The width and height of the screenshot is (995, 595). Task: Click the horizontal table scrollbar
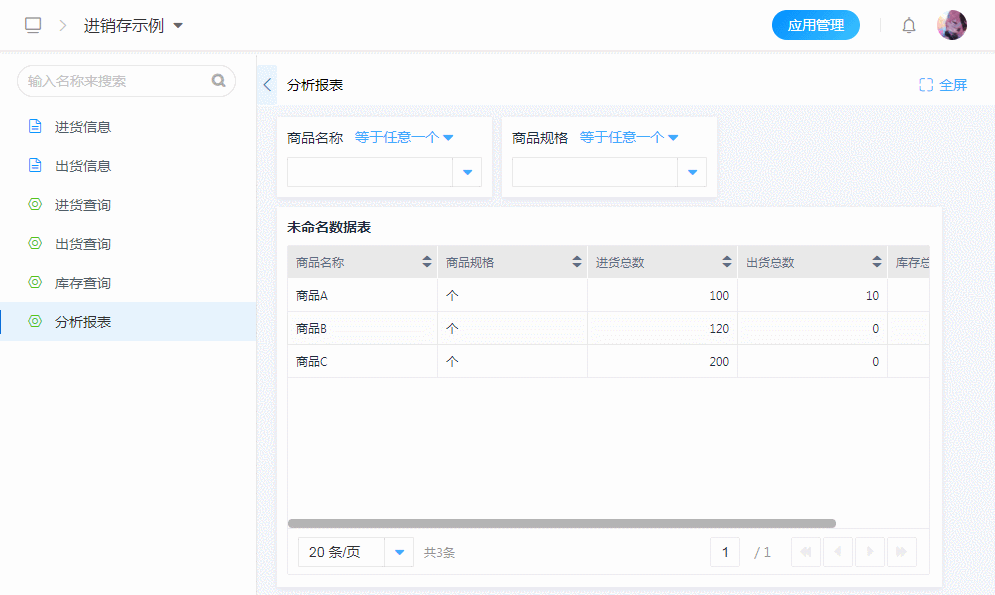(x=561, y=523)
